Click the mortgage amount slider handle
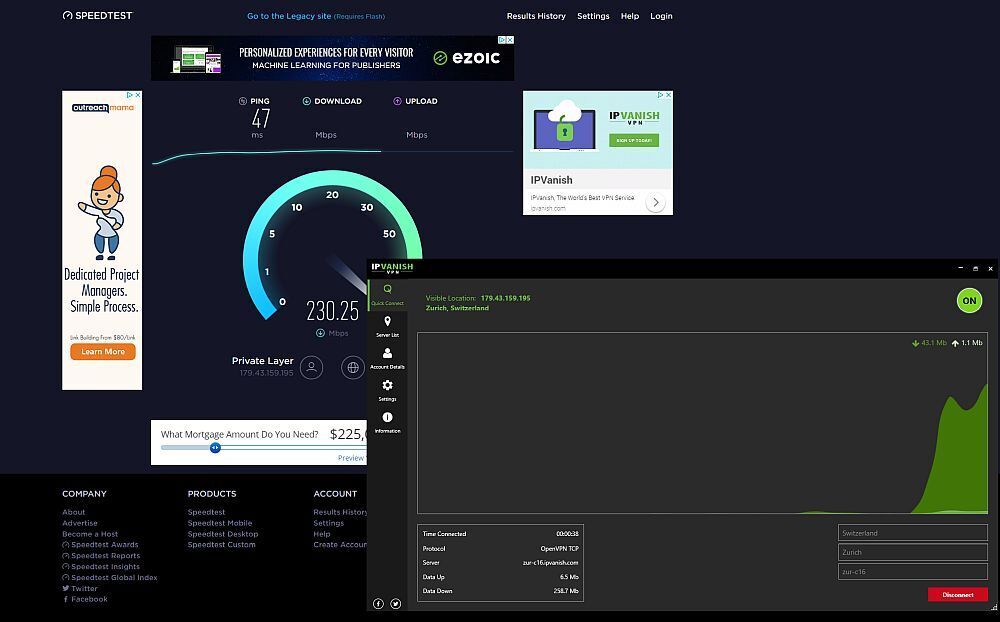Viewport: 1000px width, 622px height. click(215, 448)
